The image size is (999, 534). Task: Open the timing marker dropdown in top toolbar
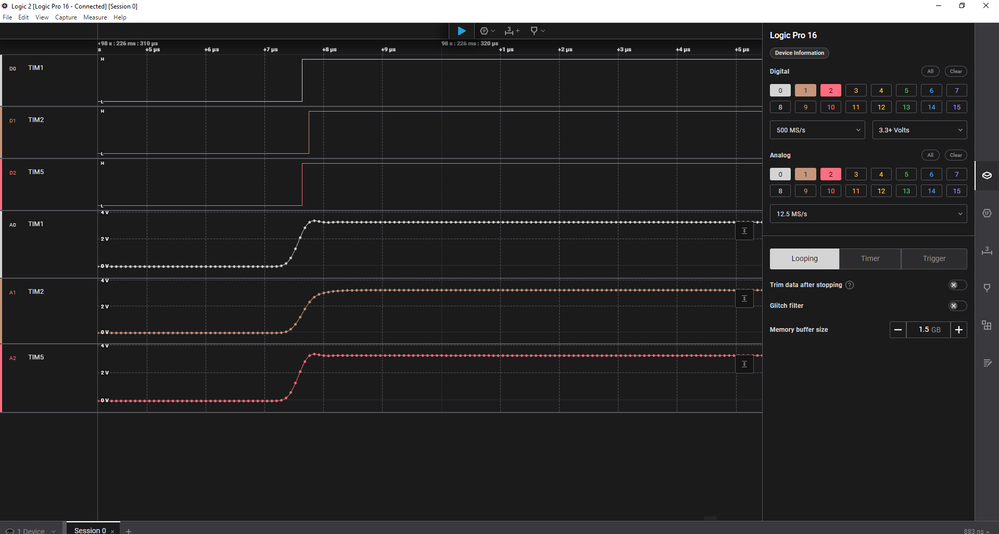[537, 31]
